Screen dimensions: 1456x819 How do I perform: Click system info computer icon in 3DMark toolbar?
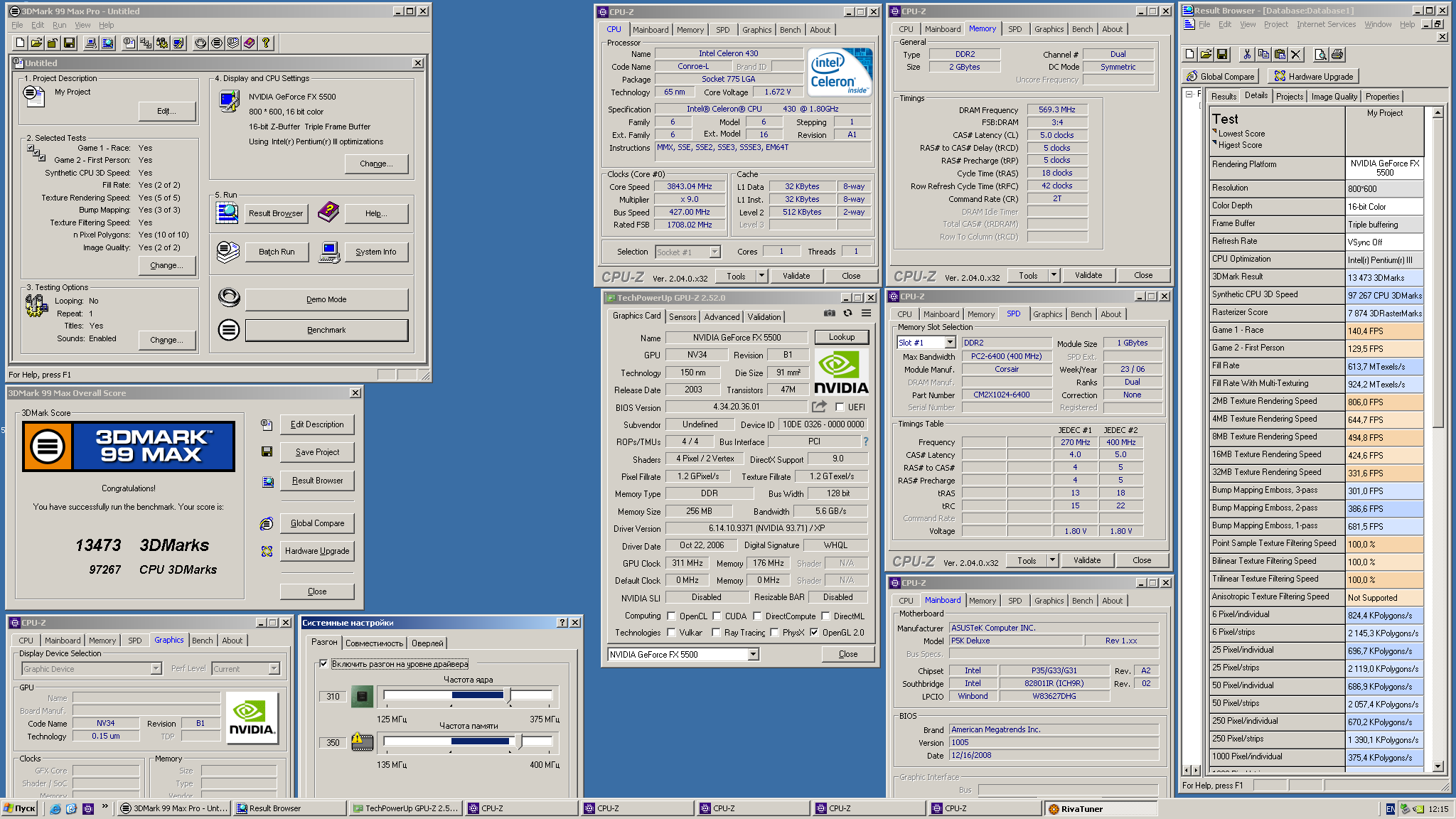pyautogui.click(x=91, y=43)
